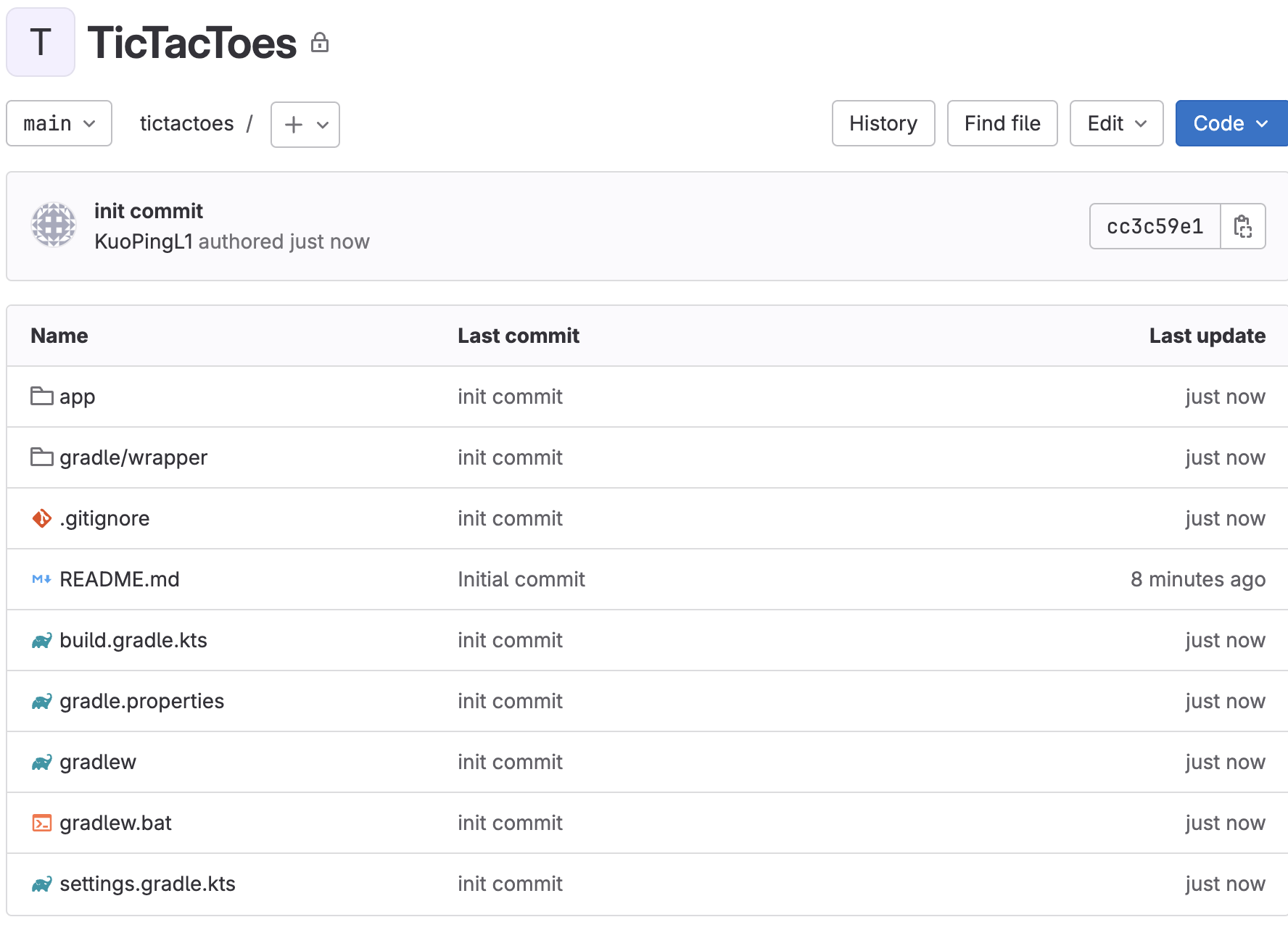This screenshot has width=1288, height=938.
Task: Copy the commit SHA cc3c59e1
Action: point(1243,226)
